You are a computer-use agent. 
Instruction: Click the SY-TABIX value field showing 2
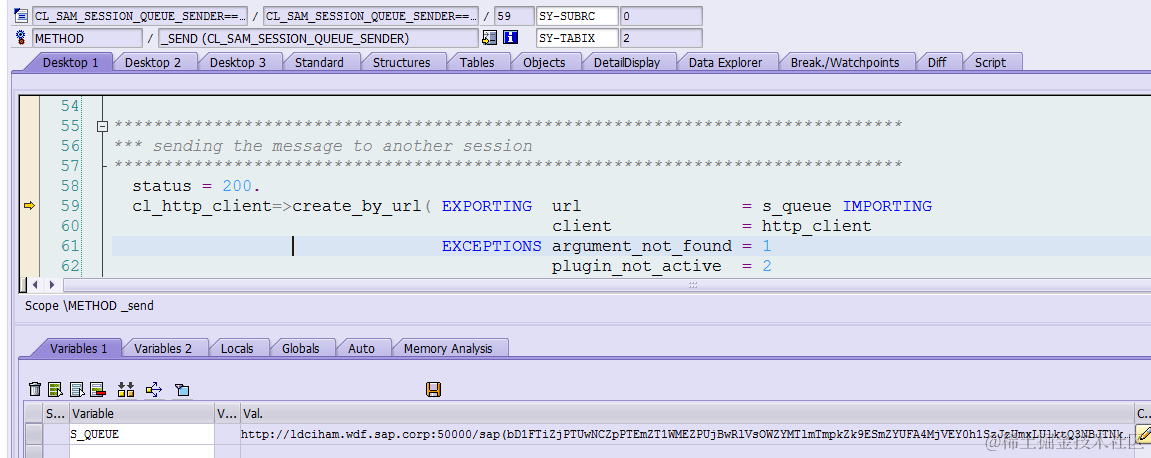[x=661, y=38]
